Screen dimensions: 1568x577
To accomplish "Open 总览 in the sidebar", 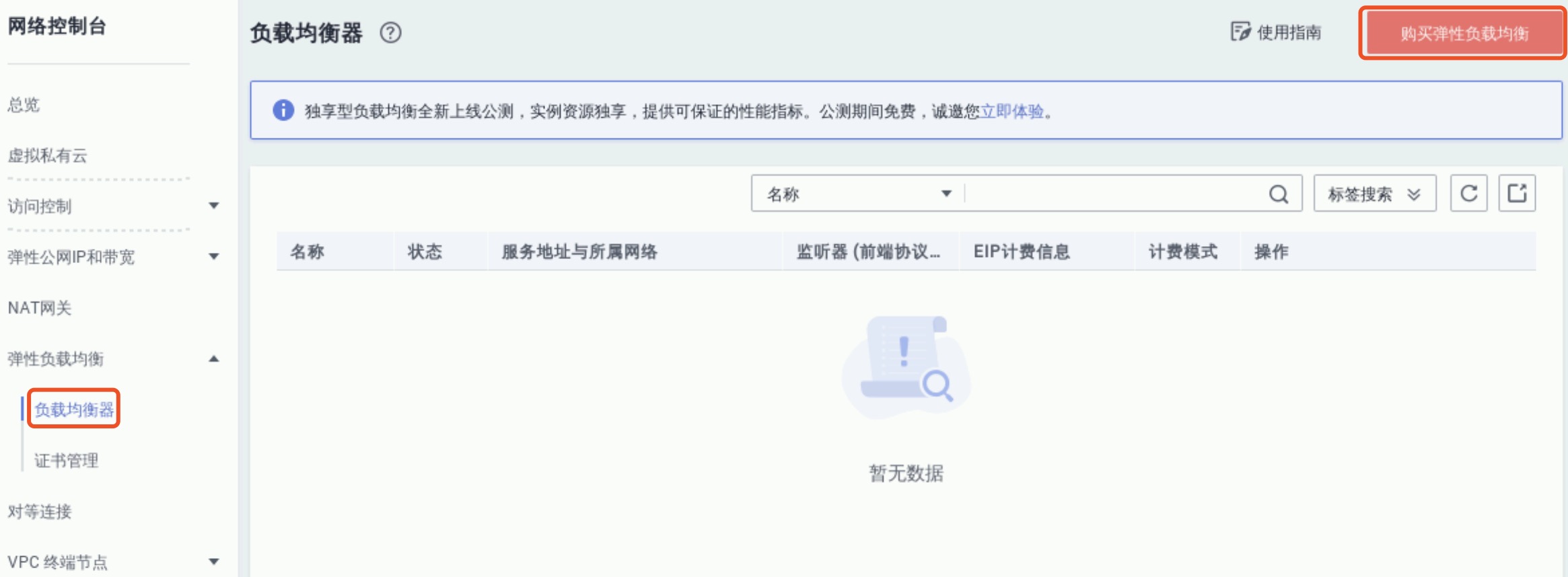I will pos(24,105).
